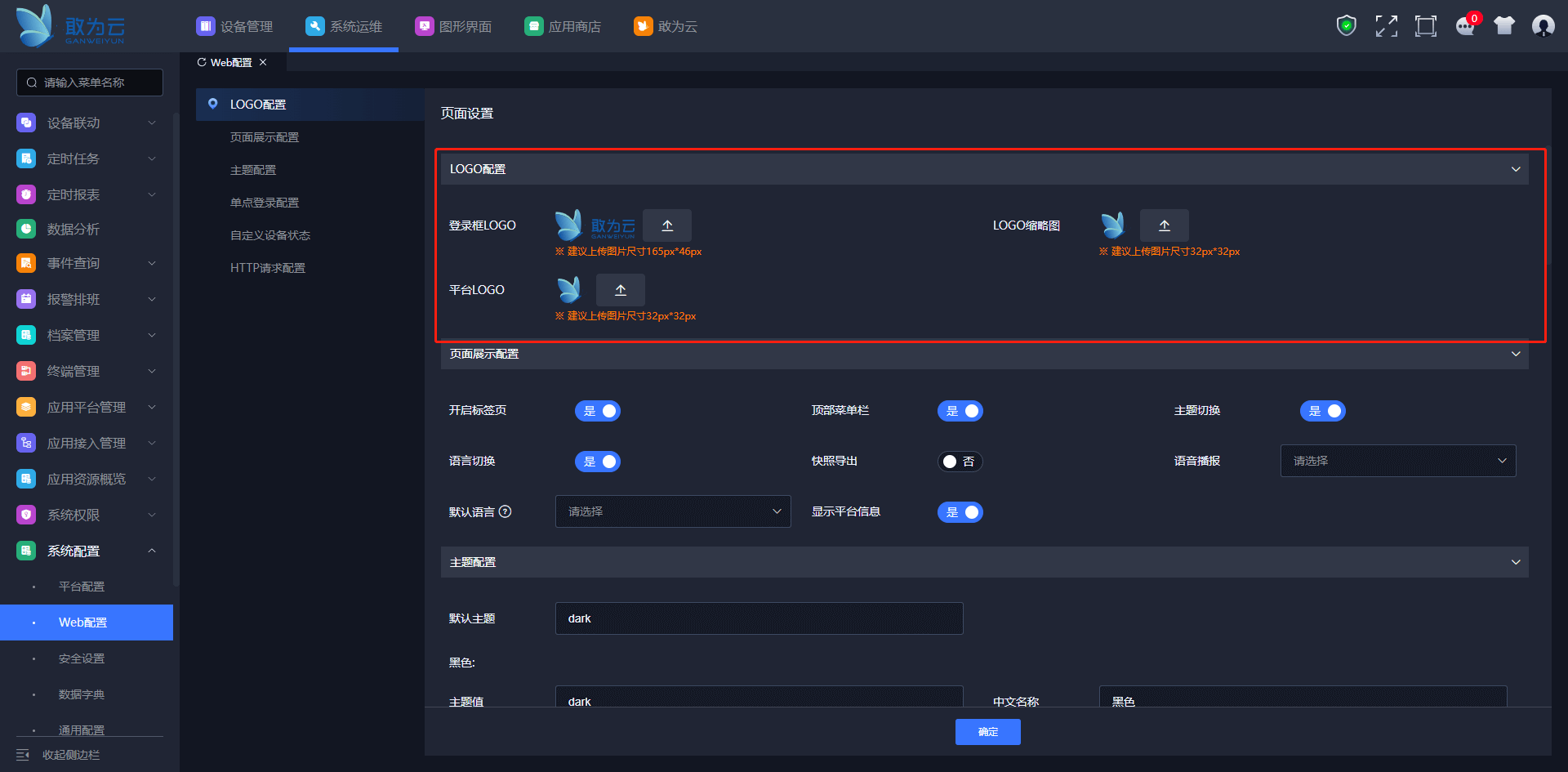Click the 事件查询 sidebar icon
The width and height of the screenshot is (1568, 772).
coord(26,263)
